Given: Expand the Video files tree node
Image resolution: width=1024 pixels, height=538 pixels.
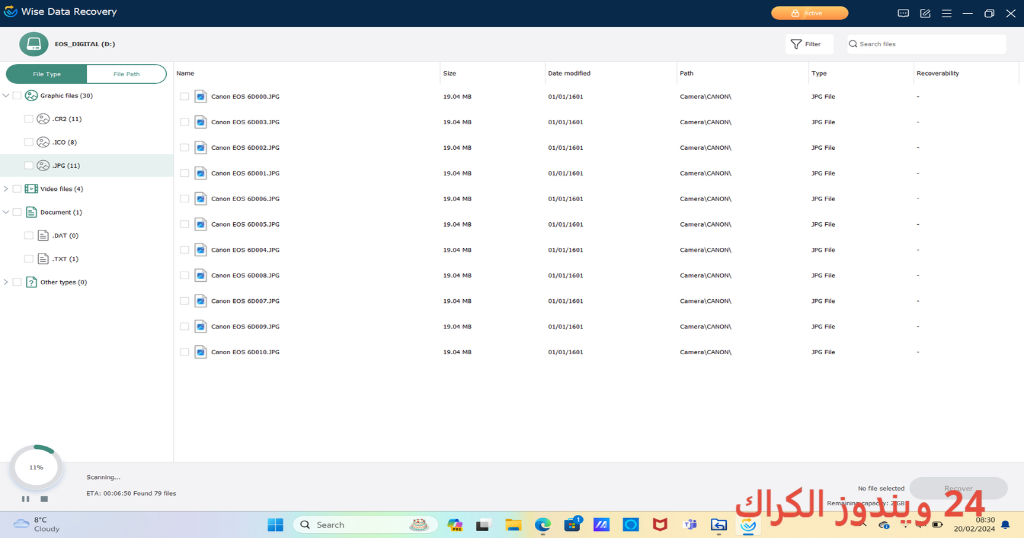Looking at the screenshot, I should tap(6, 189).
